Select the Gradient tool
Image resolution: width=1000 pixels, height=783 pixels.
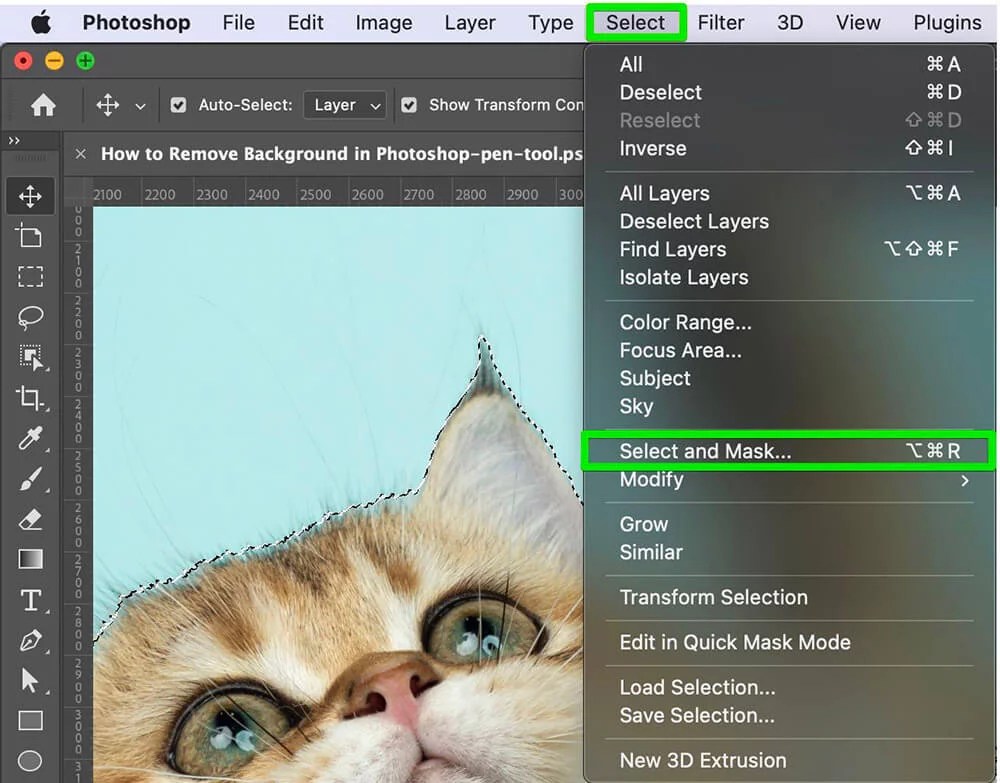pos(30,559)
